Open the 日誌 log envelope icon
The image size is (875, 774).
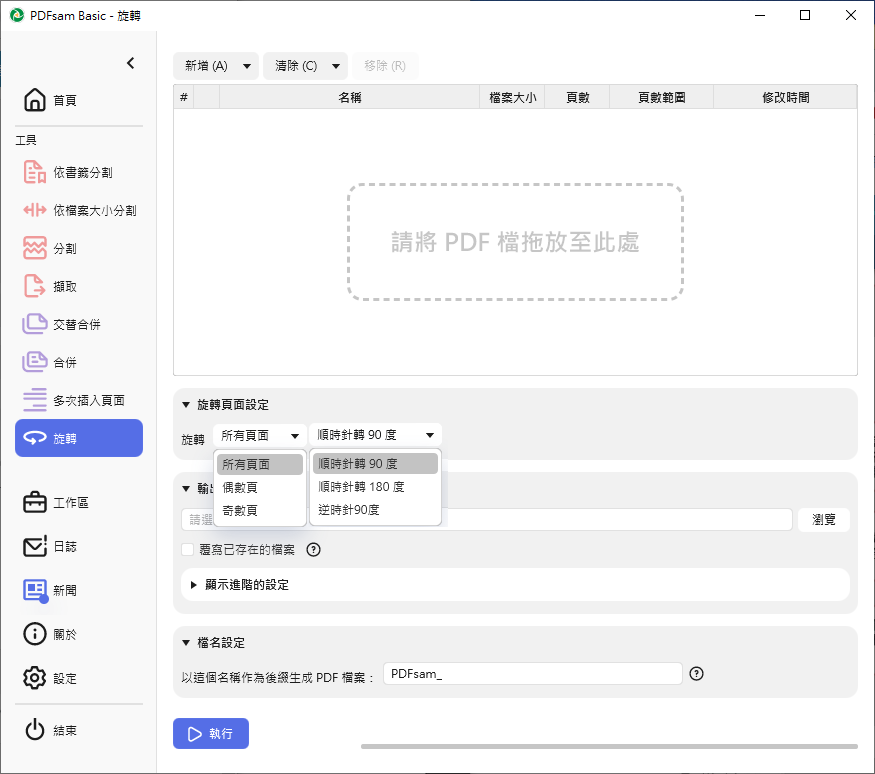click(x=35, y=546)
